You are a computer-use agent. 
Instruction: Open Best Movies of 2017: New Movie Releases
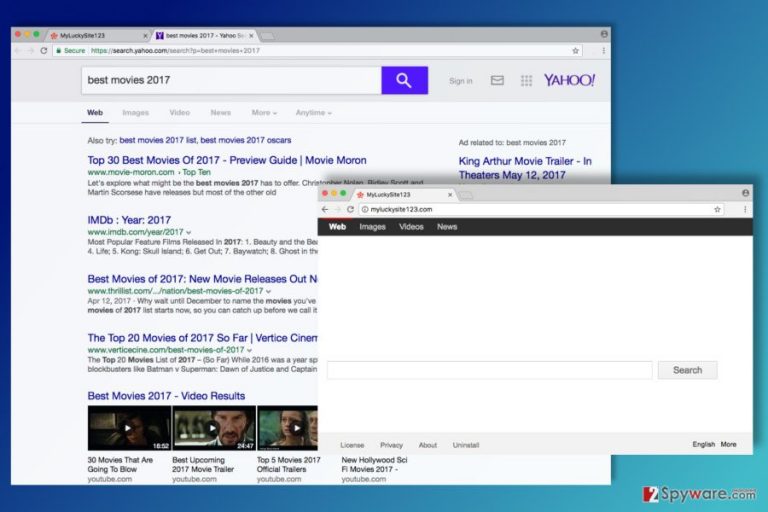202,279
